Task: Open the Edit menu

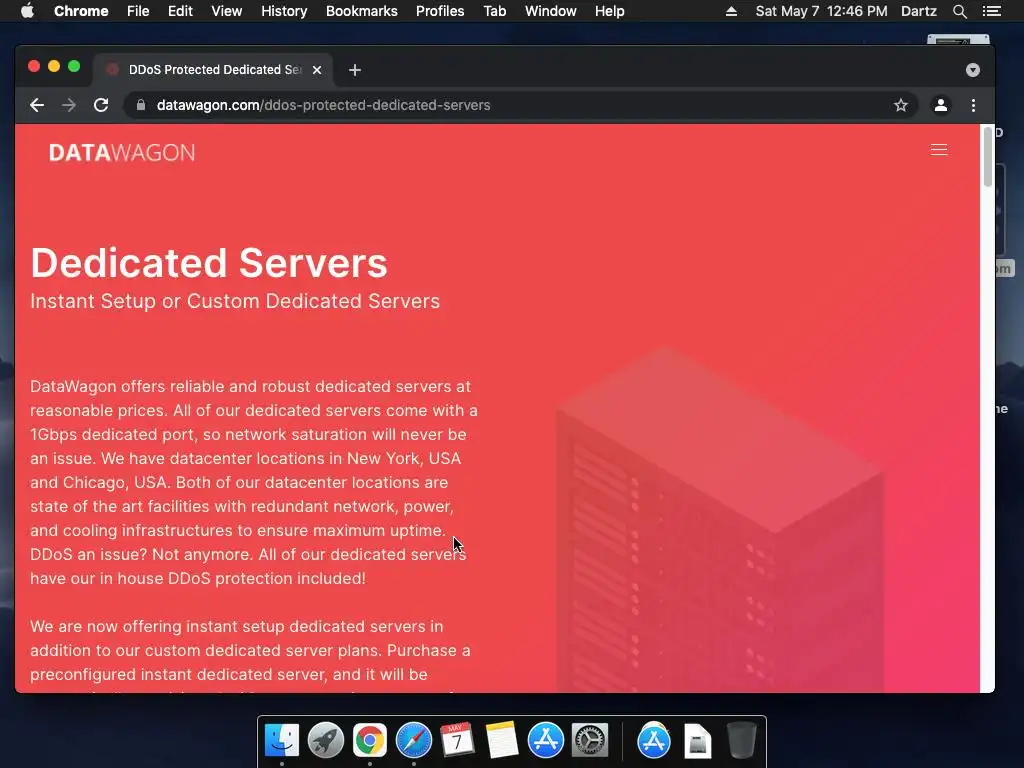Action: (180, 11)
